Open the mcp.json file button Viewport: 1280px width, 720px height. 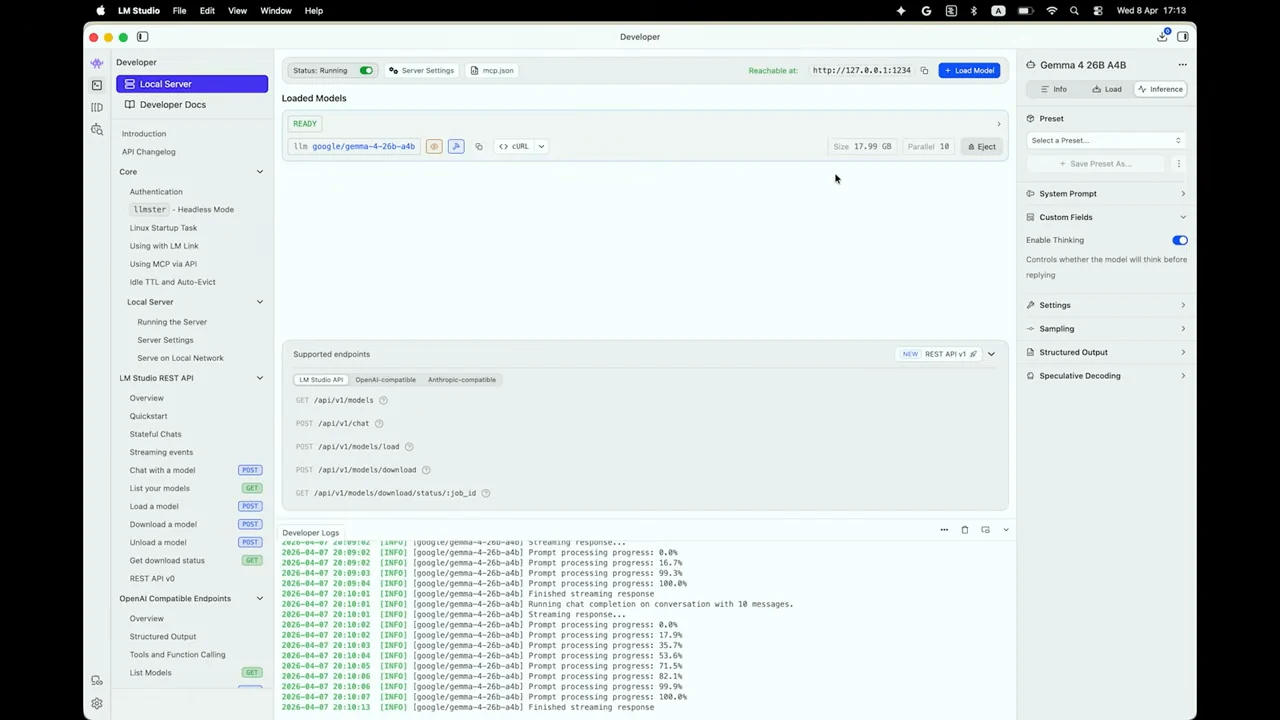click(492, 71)
